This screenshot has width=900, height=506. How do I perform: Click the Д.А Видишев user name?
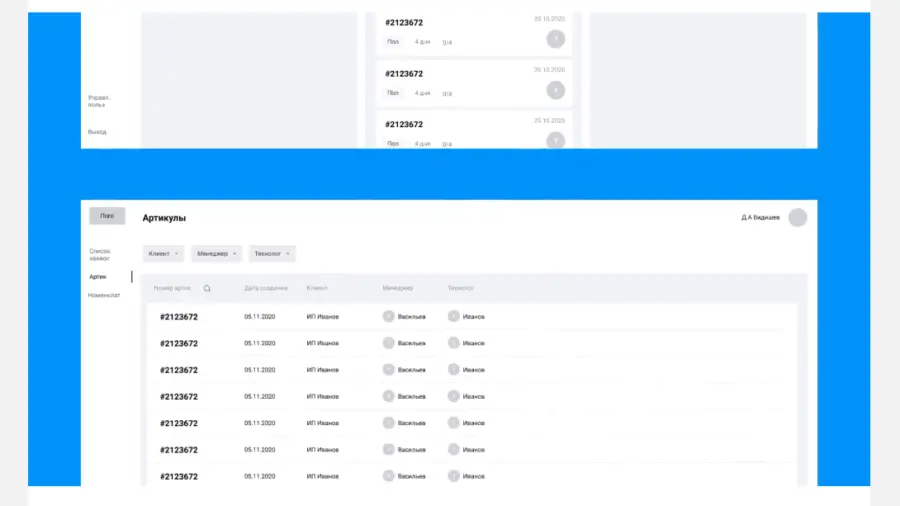[760, 217]
